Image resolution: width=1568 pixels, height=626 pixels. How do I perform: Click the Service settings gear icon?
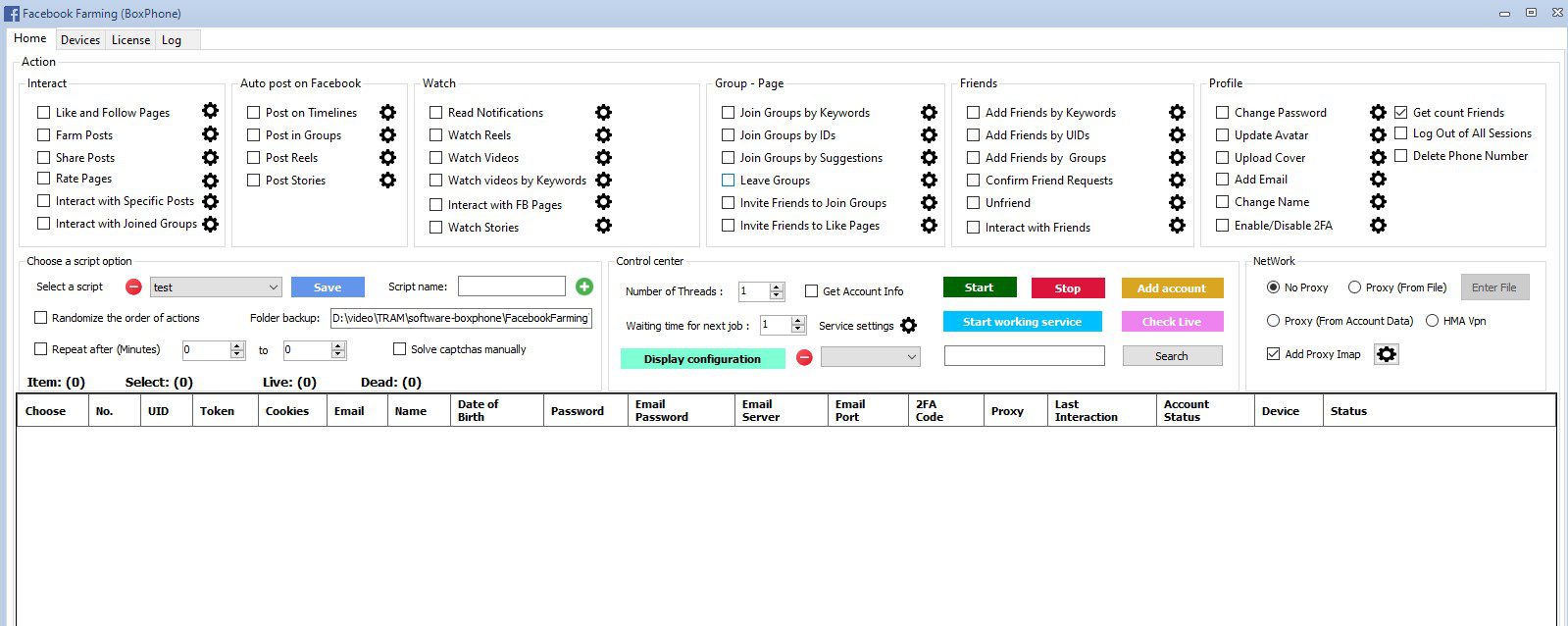click(x=908, y=326)
